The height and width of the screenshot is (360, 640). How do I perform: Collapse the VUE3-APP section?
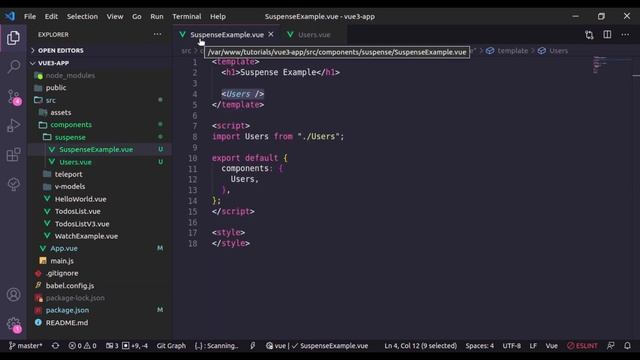[100, 63]
